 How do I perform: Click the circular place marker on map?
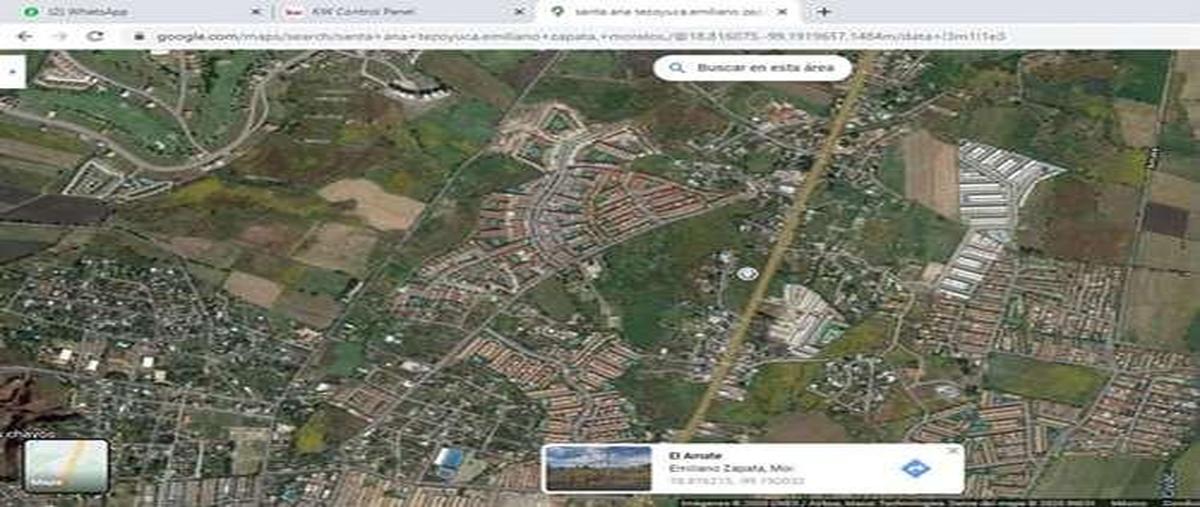[745, 273]
